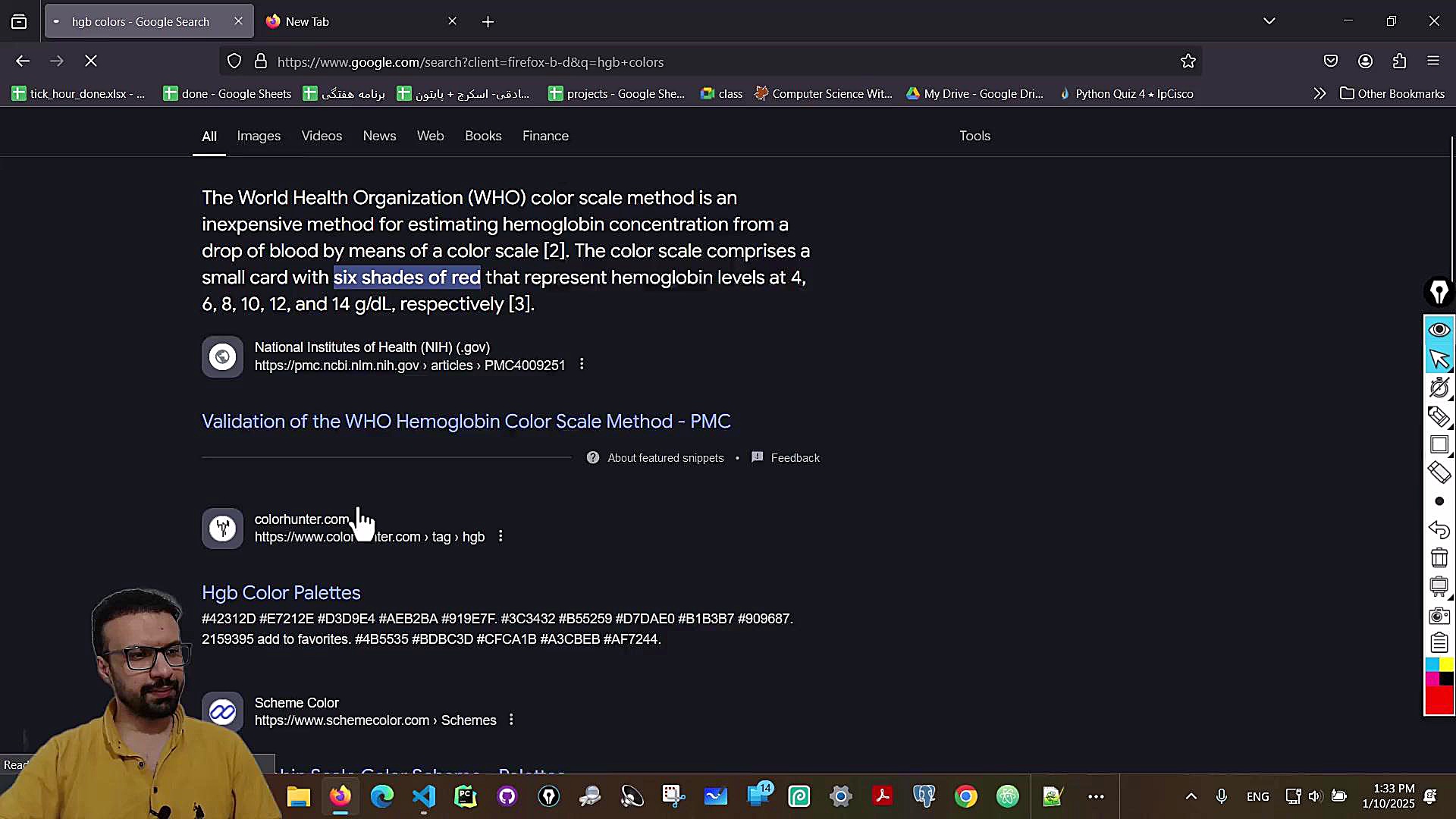The width and height of the screenshot is (1456, 819).
Task: Open the Python Quiz 4 bookmark
Action: pos(1127,93)
